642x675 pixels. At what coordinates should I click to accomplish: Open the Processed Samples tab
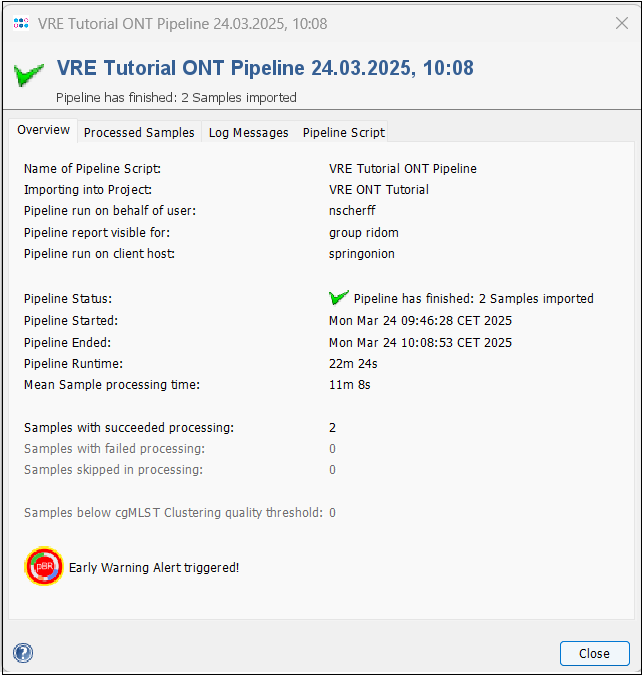pos(139,132)
